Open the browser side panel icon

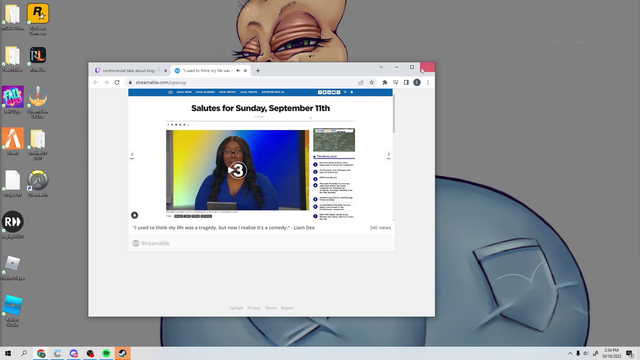click(x=406, y=82)
